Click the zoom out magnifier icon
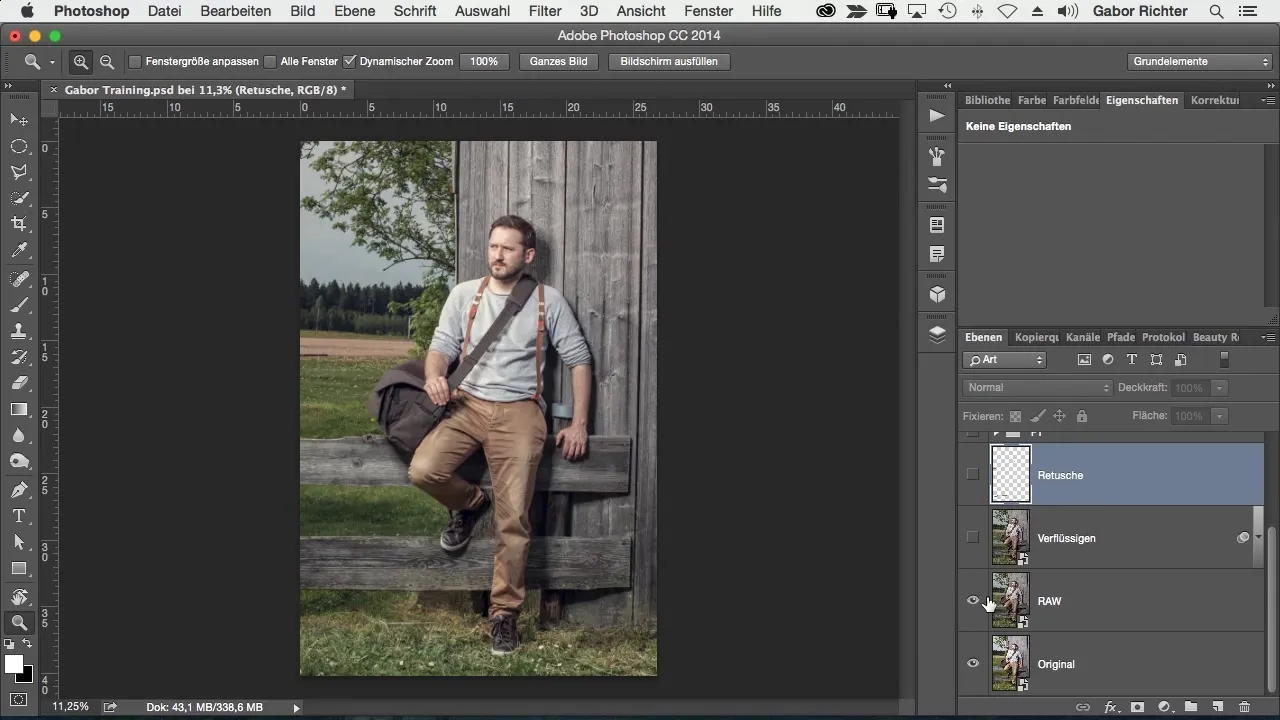 106,62
